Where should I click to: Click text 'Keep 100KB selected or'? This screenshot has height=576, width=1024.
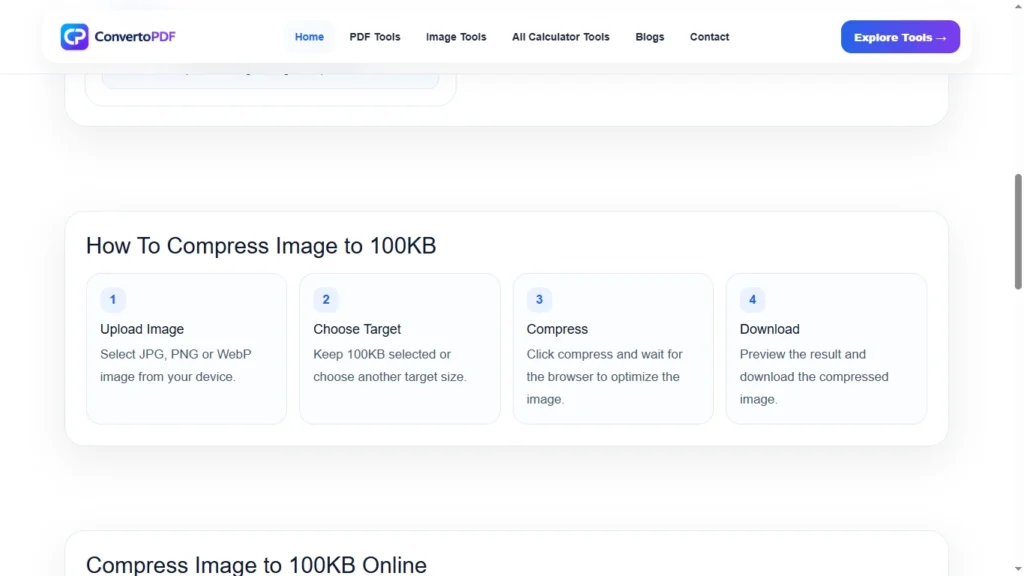(382, 354)
